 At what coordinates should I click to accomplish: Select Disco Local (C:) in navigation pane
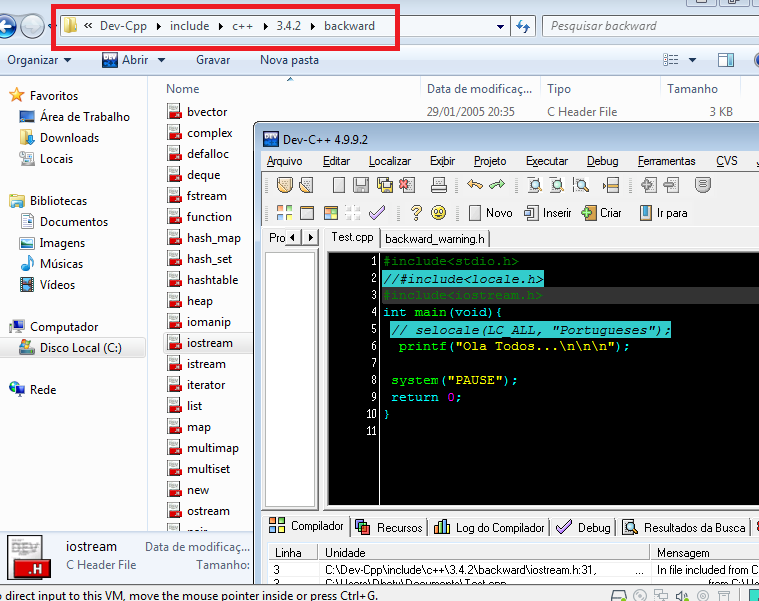pyautogui.click(x=73, y=348)
